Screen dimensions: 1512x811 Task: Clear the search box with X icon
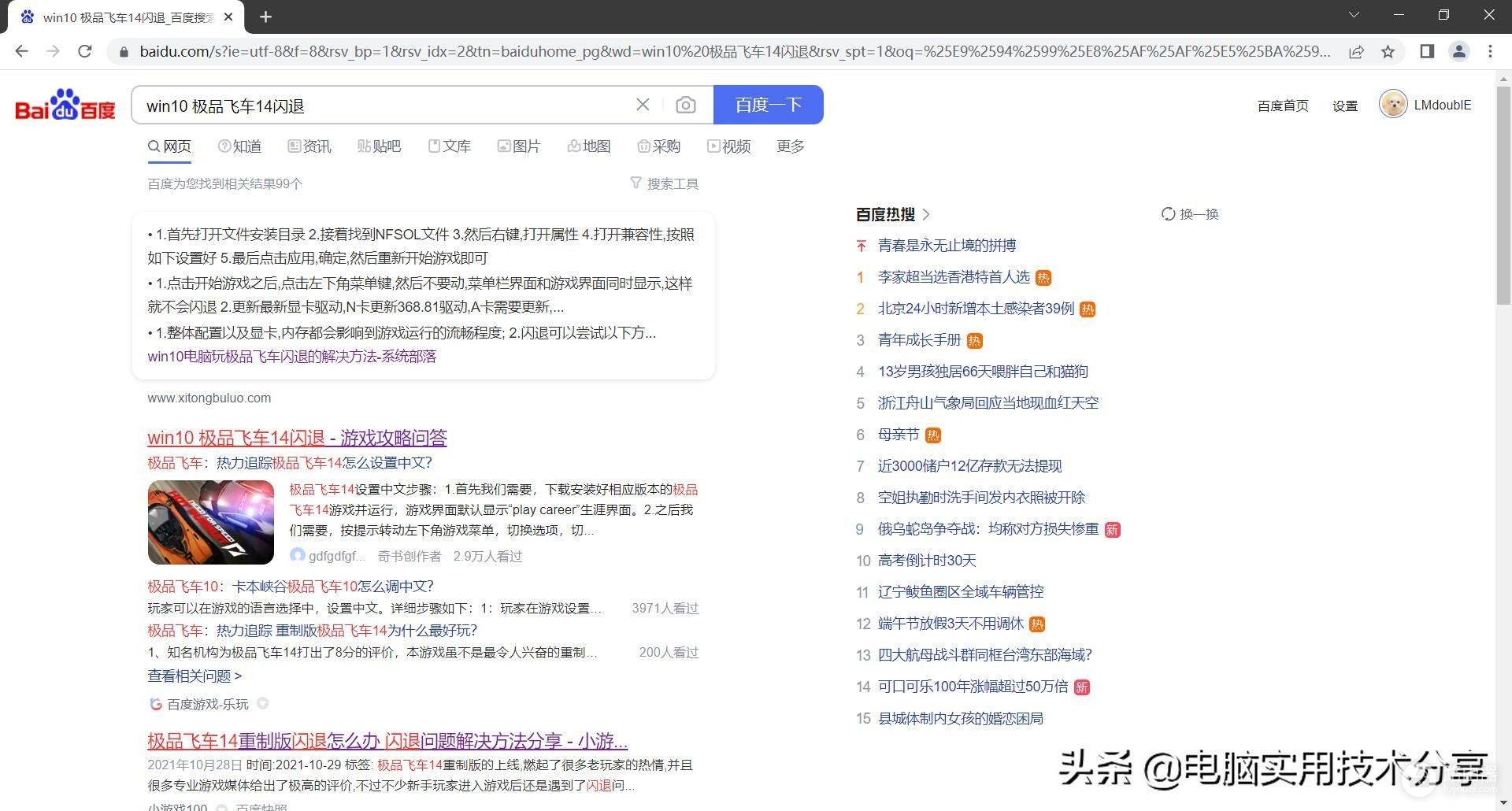pyautogui.click(x=643, y=105)
